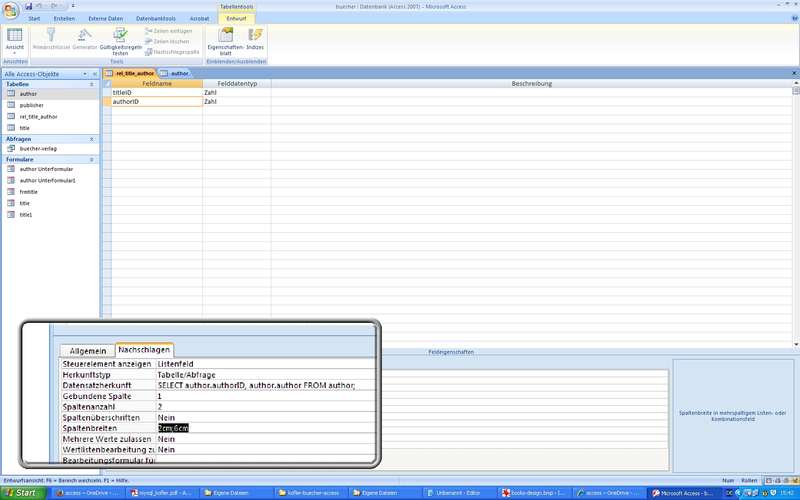Image resolution: width=800 pixels, height=500 pixels.
Task: Switch to the author document tab
Action: click(x=179, y=73)
